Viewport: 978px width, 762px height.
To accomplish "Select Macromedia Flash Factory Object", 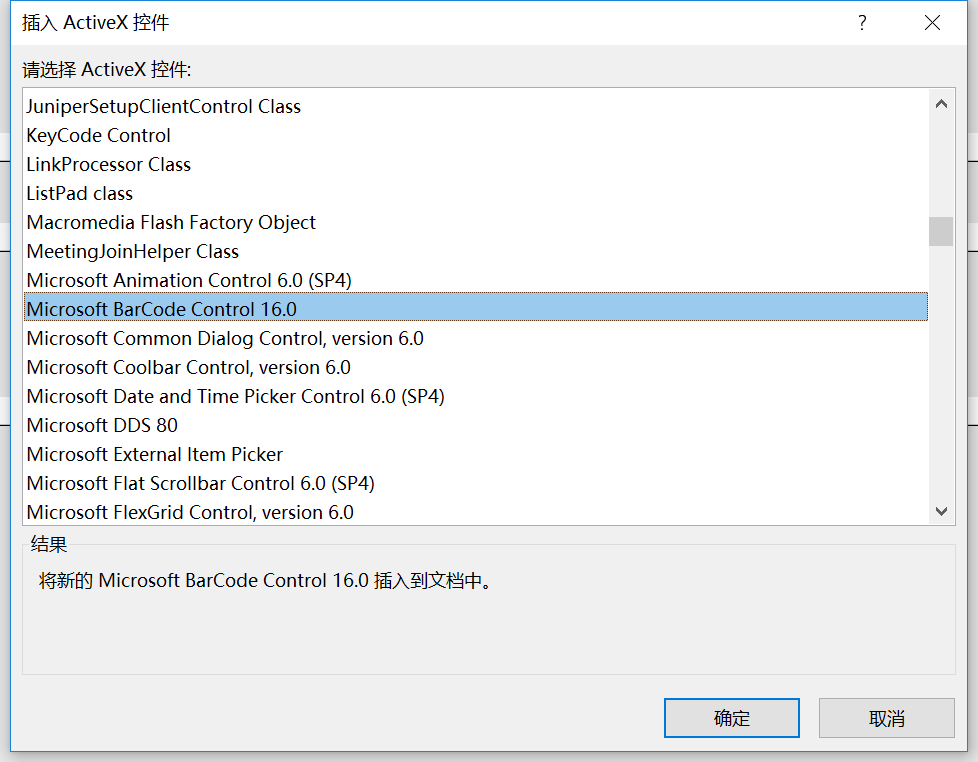I will (x=476, y=223).
